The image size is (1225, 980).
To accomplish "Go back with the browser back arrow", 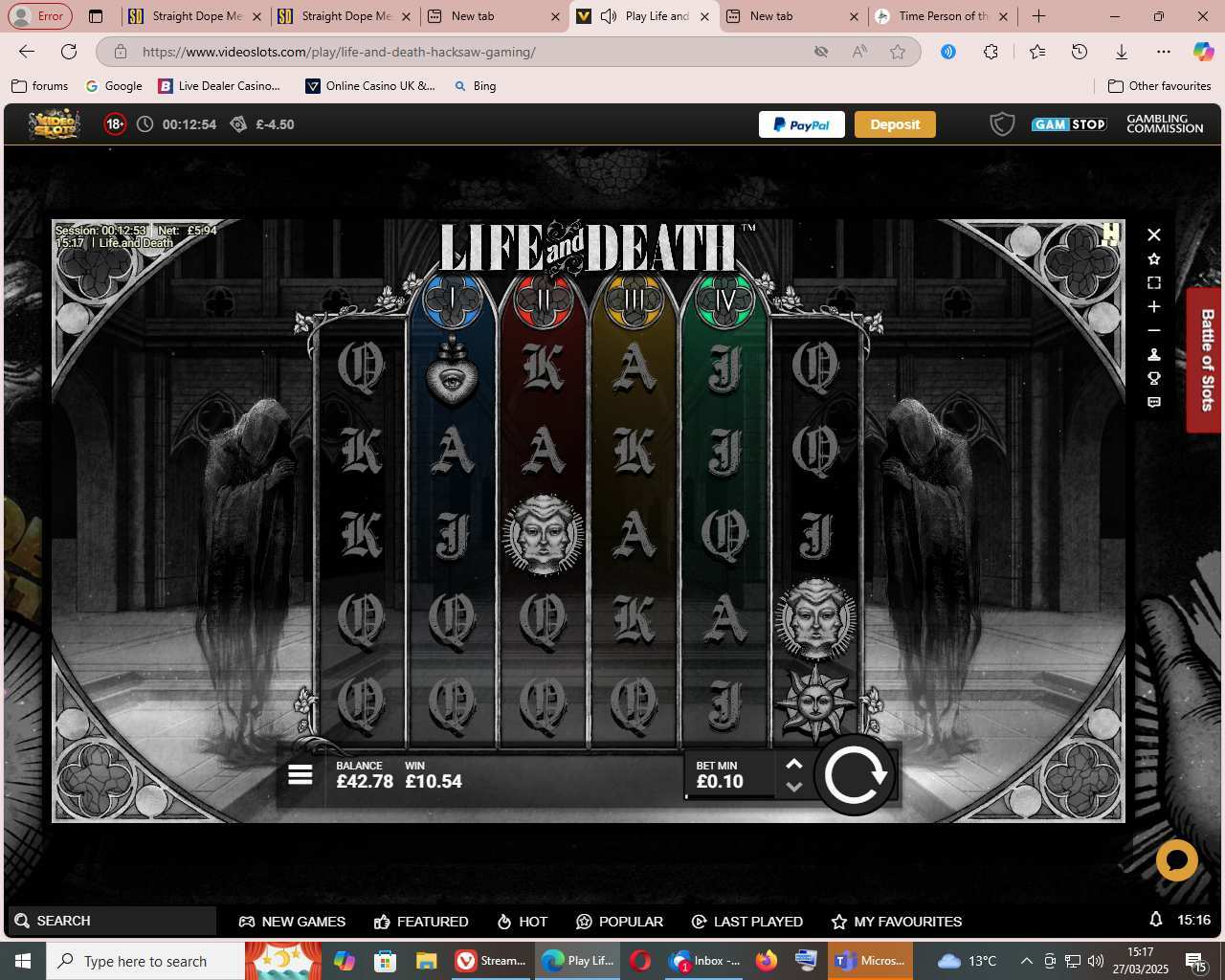I will [x=27, y=52].
